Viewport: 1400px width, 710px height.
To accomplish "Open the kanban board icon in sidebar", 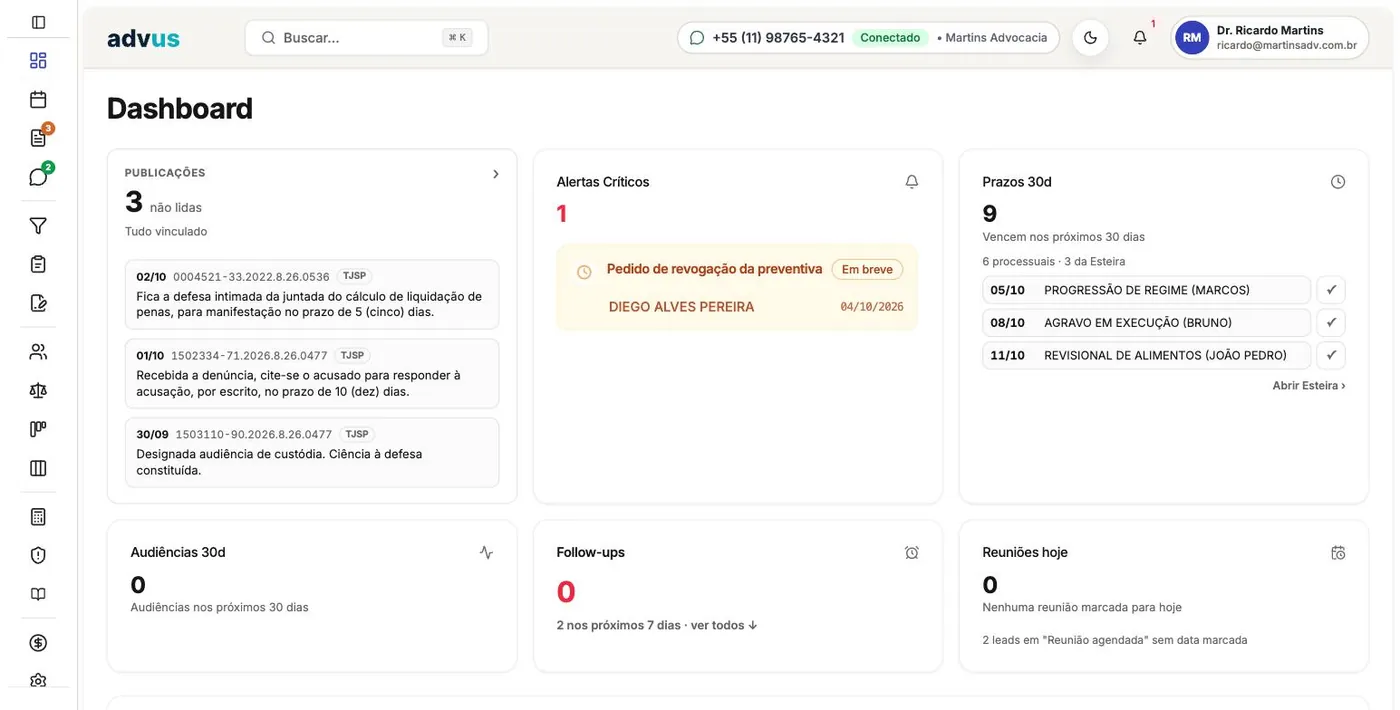I will coord(38,429).
